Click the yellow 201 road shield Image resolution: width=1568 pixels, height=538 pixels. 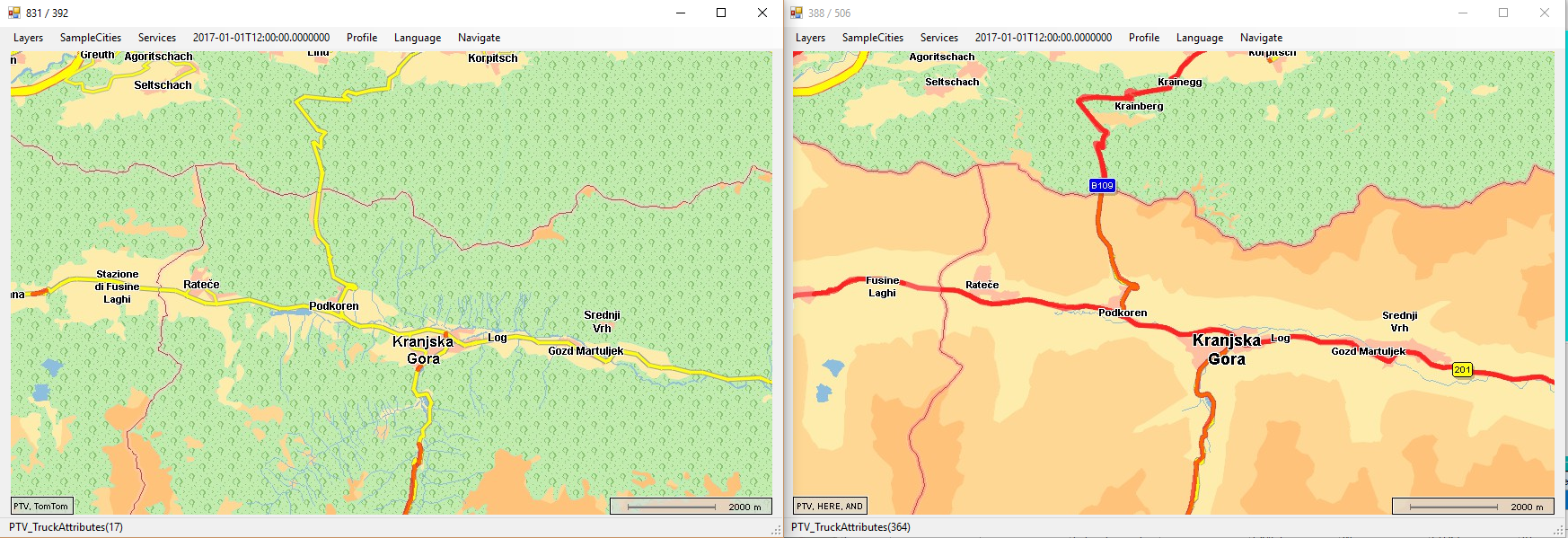[1462, 369]
